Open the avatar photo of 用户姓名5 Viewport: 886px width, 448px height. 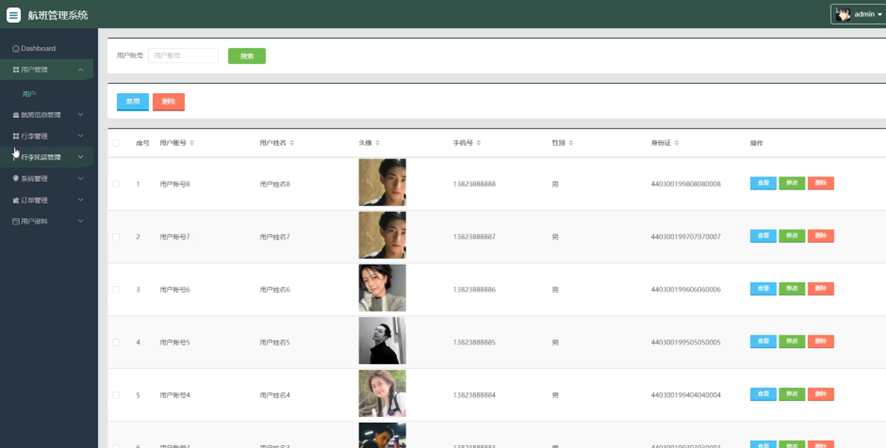pyautogui.click(x=382, y=341)
